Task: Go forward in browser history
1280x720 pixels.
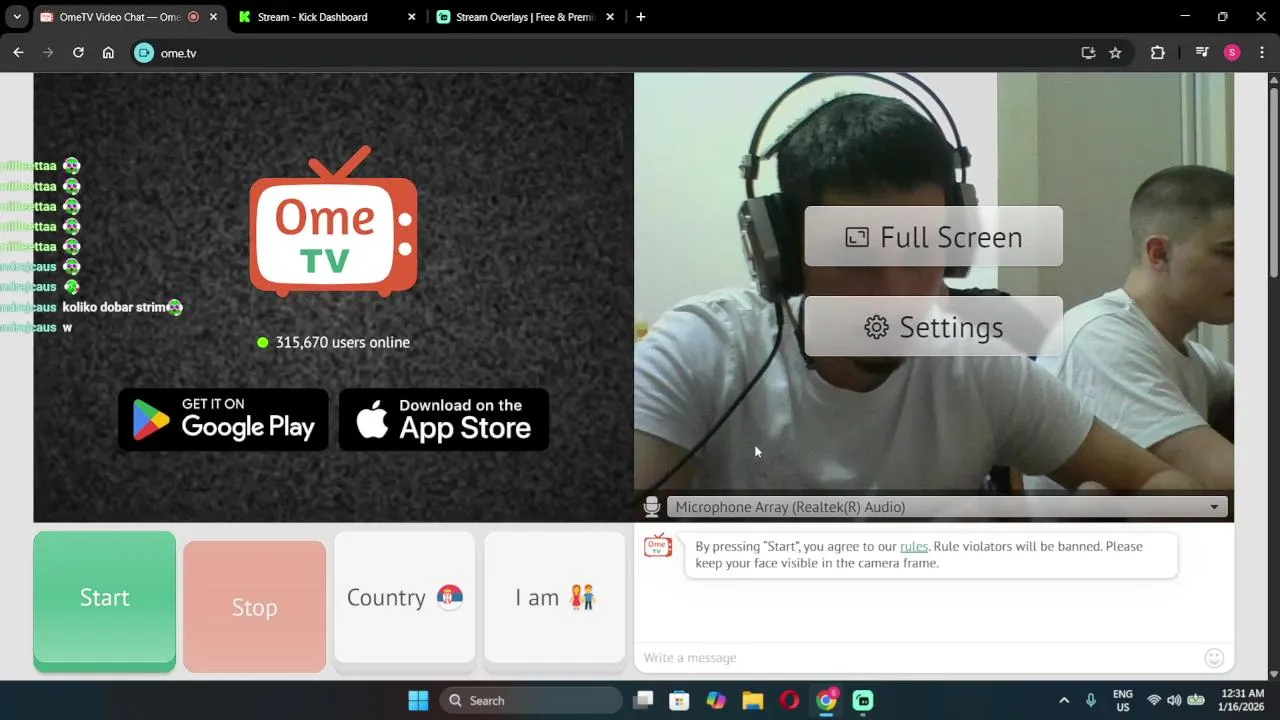Action: click(48, 53)
